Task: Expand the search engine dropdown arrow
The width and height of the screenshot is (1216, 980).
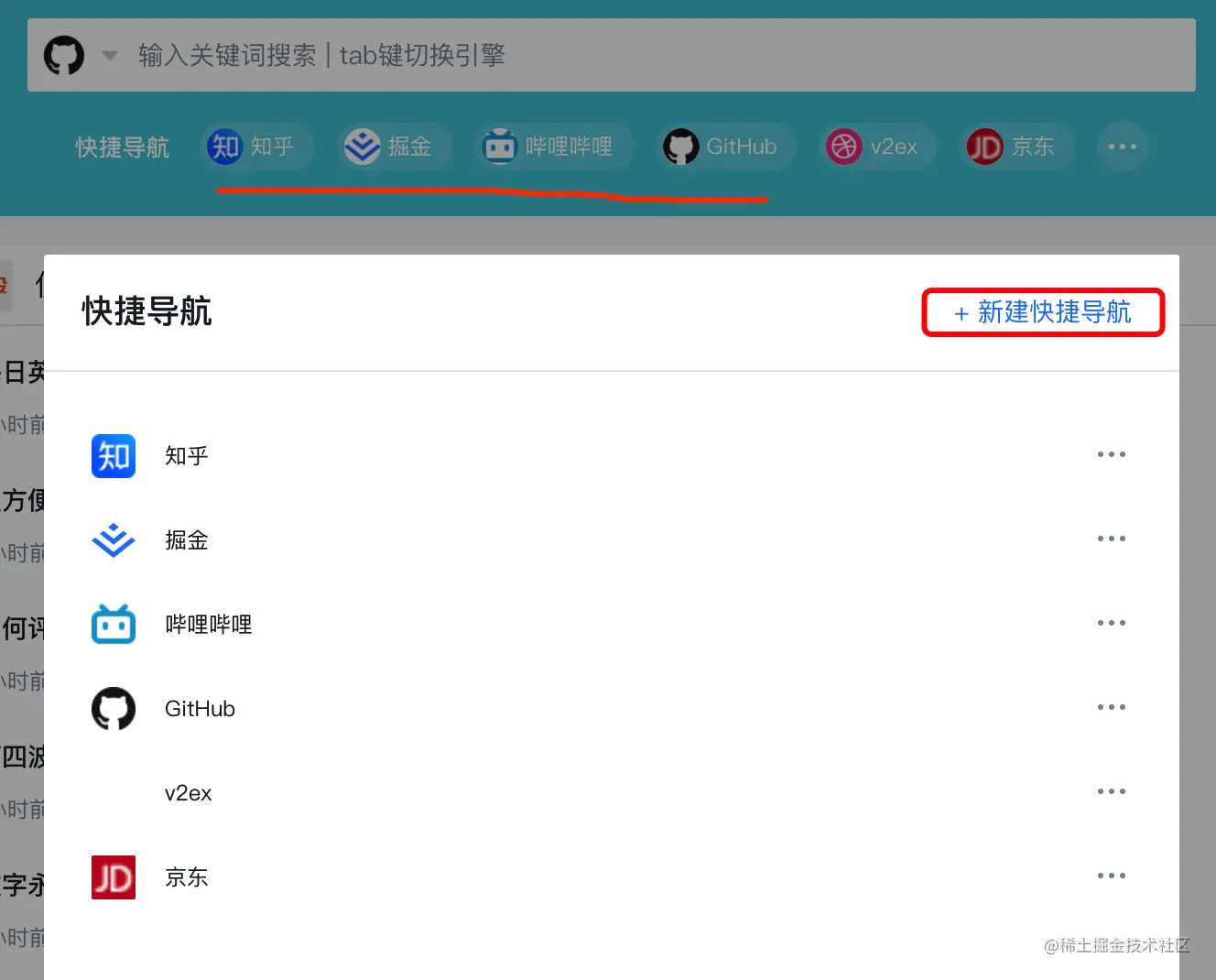Action: (x=110, y=55)
